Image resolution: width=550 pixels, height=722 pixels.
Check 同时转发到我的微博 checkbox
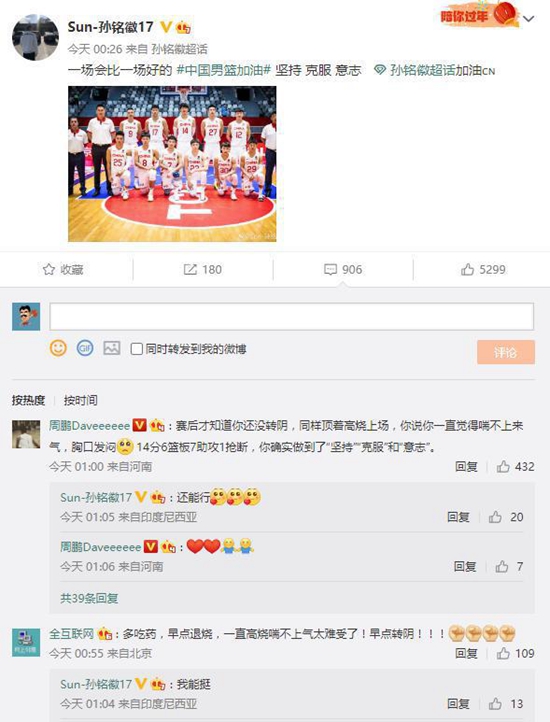click(x=136, y=349)
